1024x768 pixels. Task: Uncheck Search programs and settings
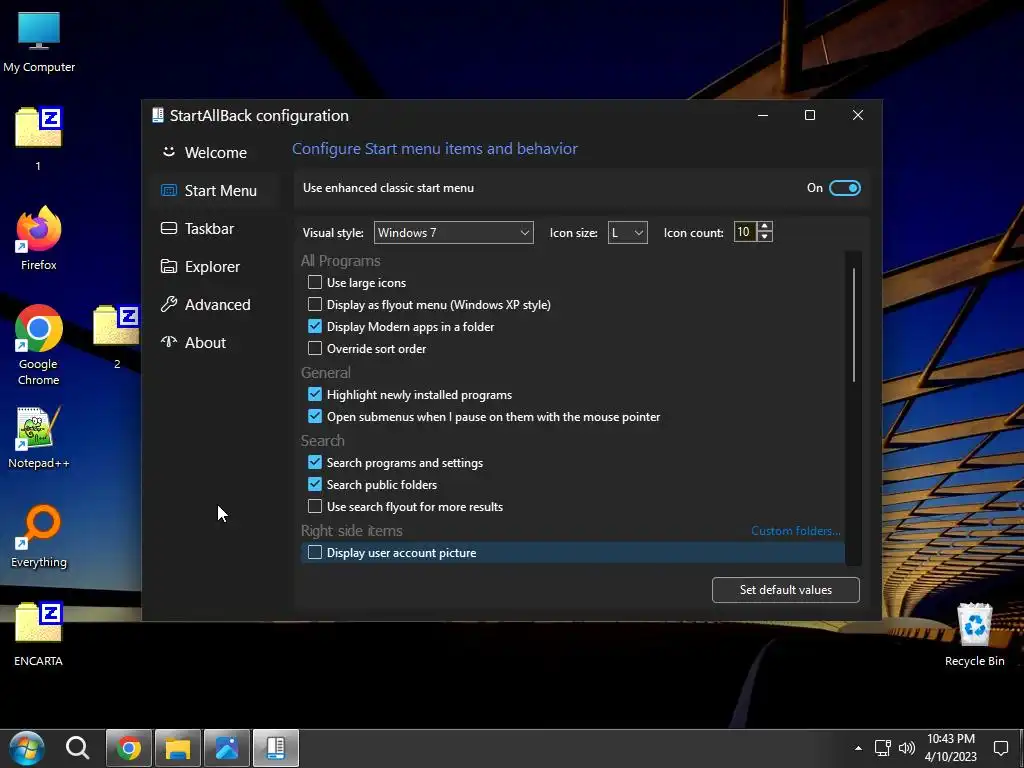[315, 462]
